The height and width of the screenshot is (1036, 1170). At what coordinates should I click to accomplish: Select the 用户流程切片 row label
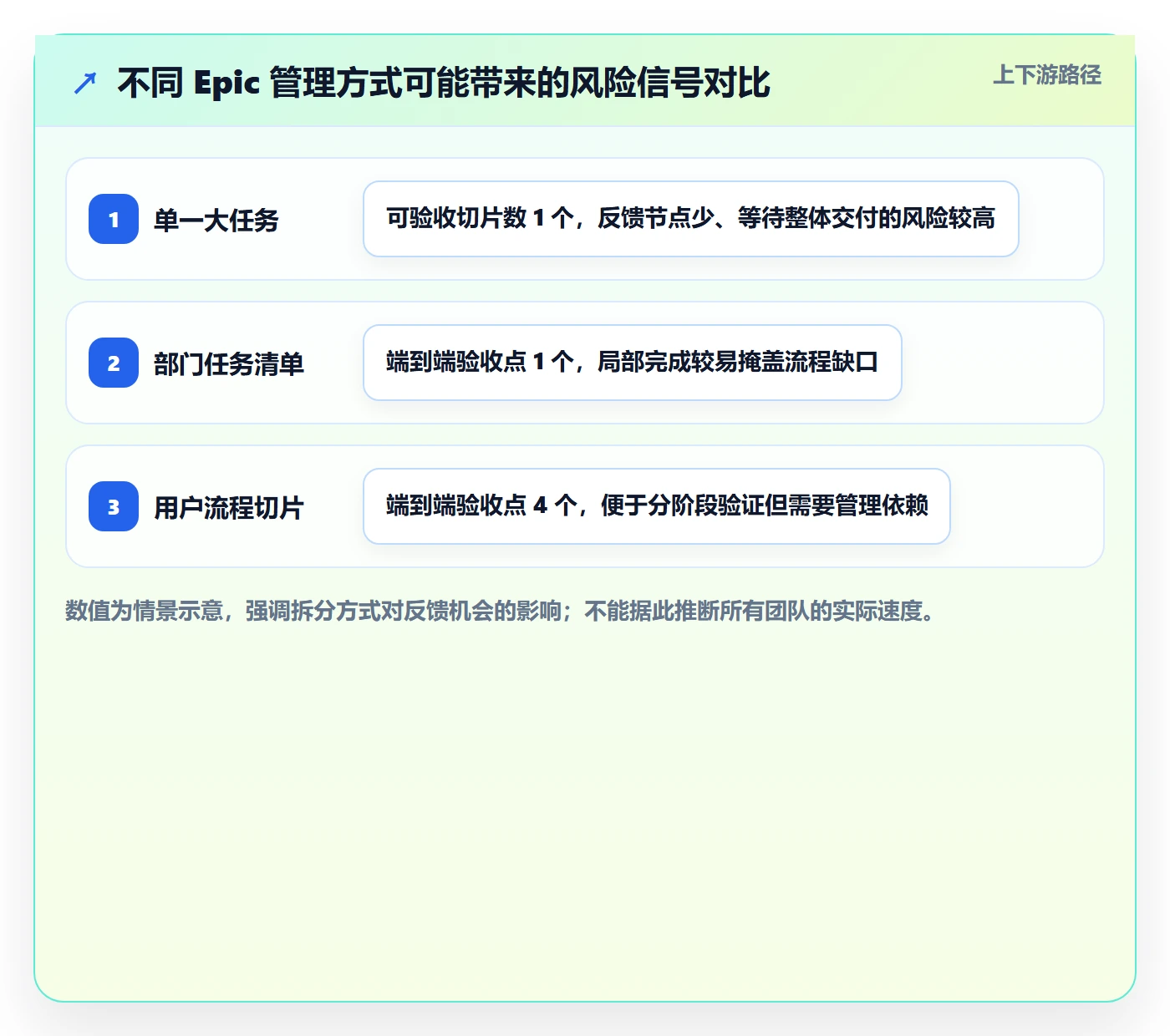229,507
